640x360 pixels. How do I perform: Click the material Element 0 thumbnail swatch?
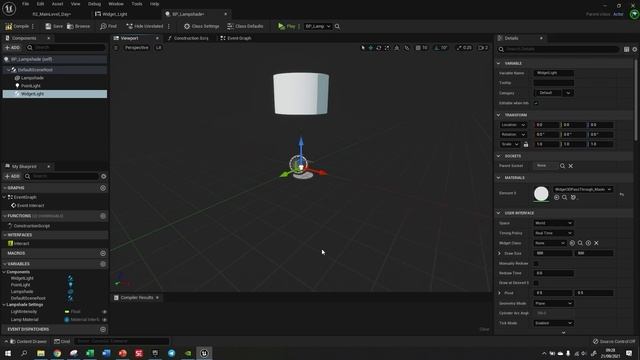(541, 193)
